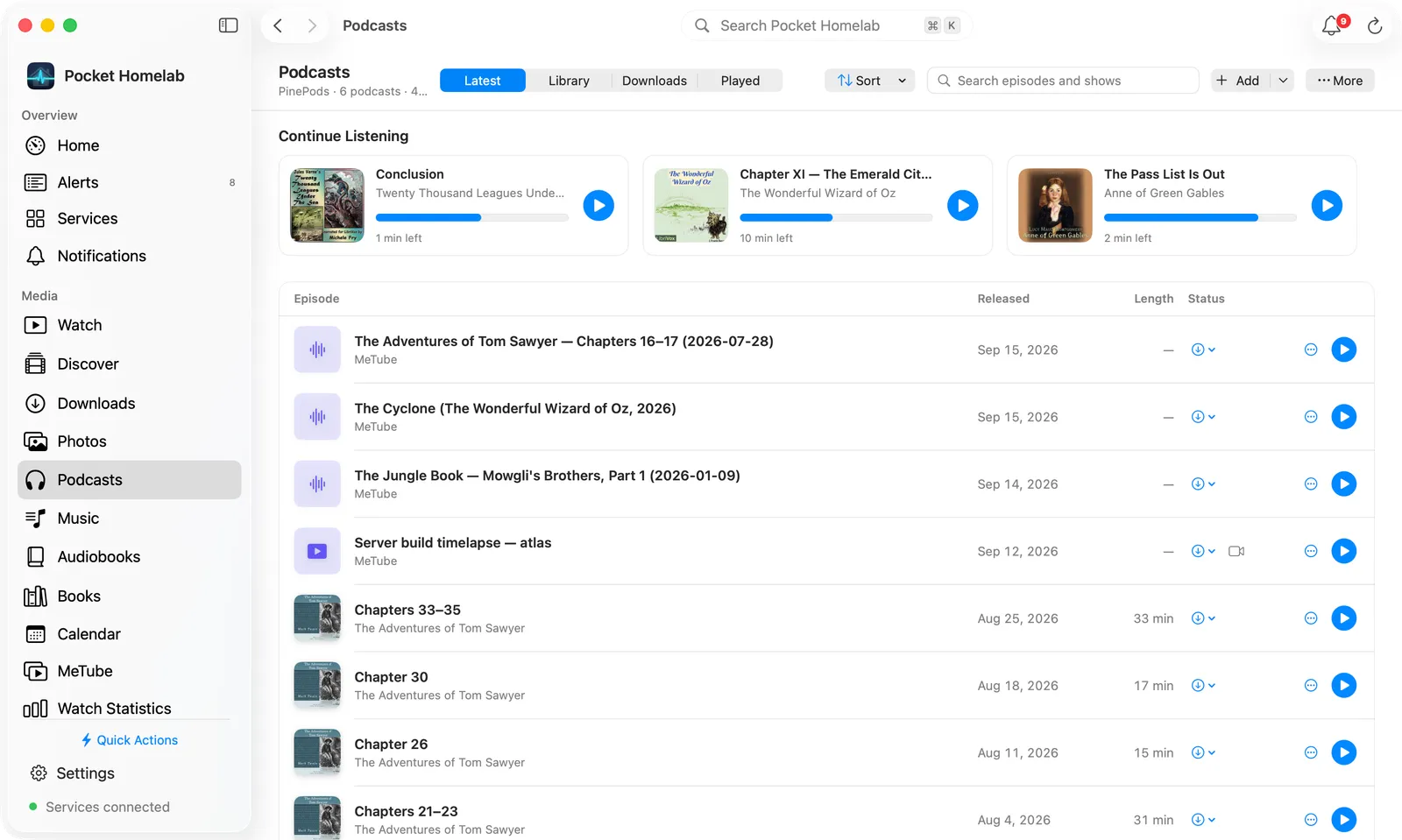Viewport: 1402px width, 840px height.
Task: Click the Quick Actions link
Action: tap(130, 740)
